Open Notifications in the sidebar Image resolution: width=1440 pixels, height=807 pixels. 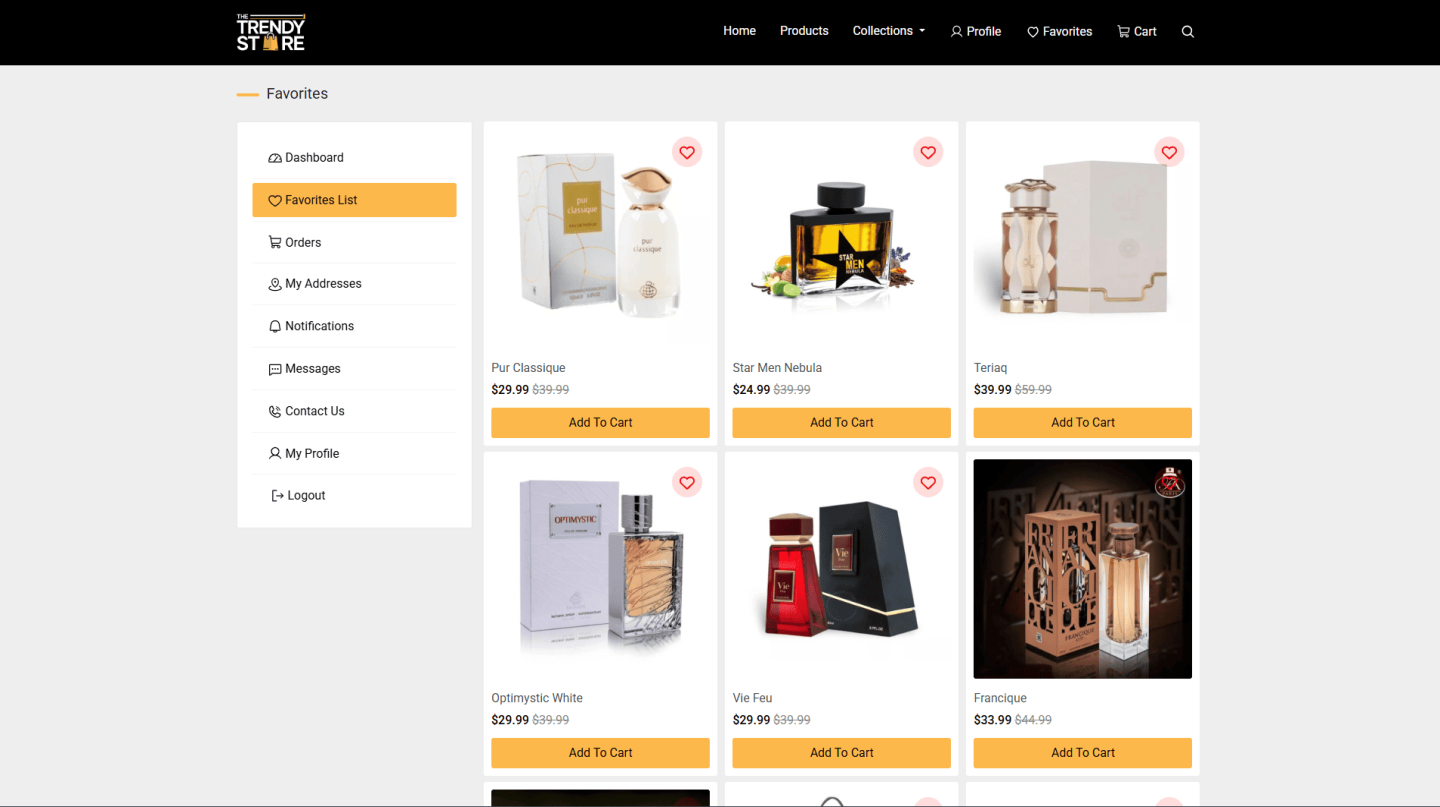pyautogui.click(x=354, y=326)
